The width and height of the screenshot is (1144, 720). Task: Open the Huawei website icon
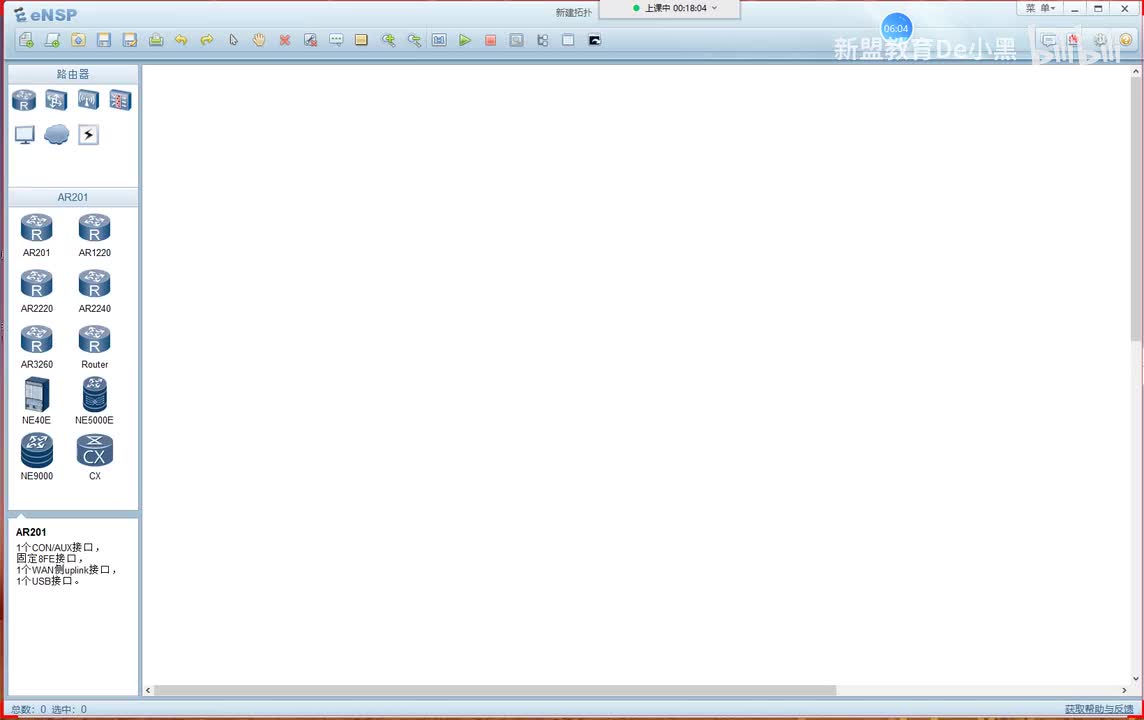pyautogui.click(x=1074, y=40)
